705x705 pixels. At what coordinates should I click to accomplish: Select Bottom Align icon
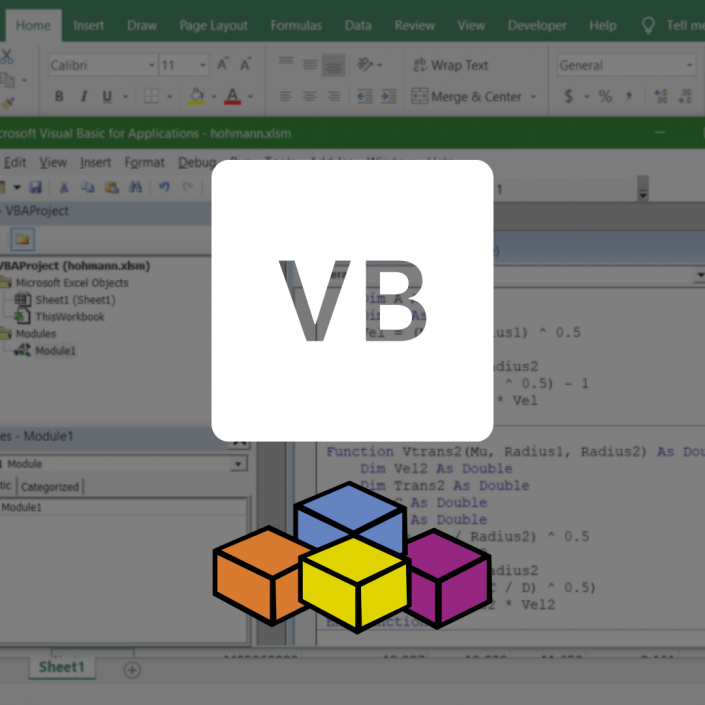(334, 65)
